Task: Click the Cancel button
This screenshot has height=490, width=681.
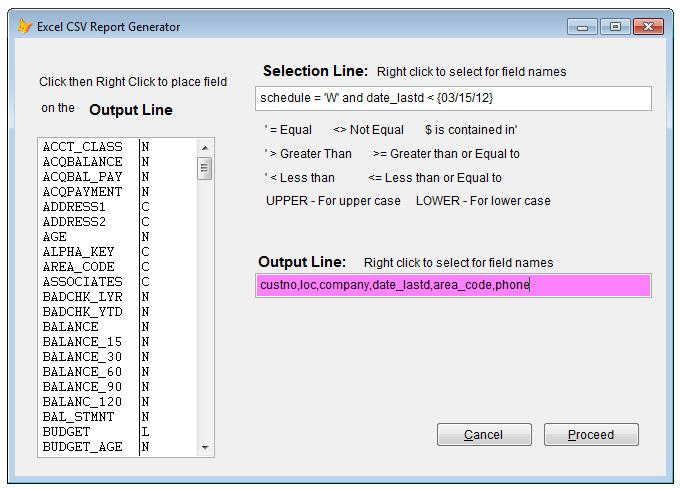Action: tap(484, 434)
